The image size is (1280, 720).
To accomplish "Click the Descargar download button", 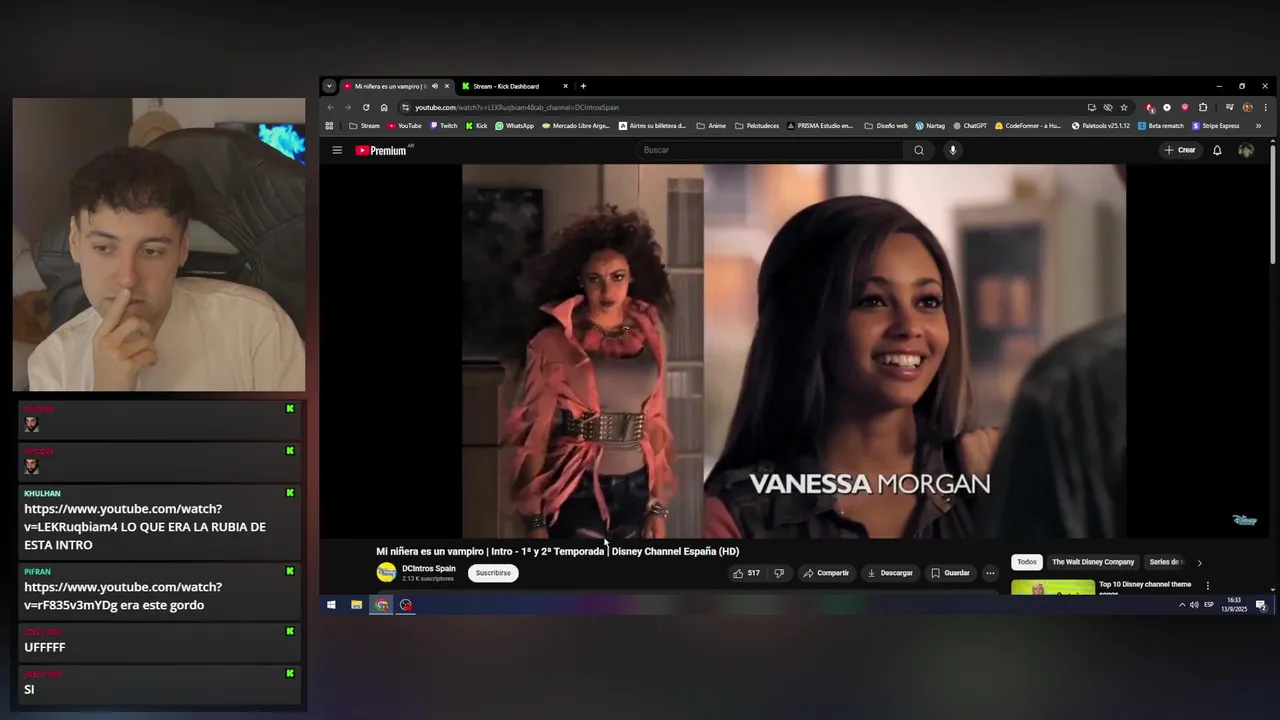I will coord(890,573).
